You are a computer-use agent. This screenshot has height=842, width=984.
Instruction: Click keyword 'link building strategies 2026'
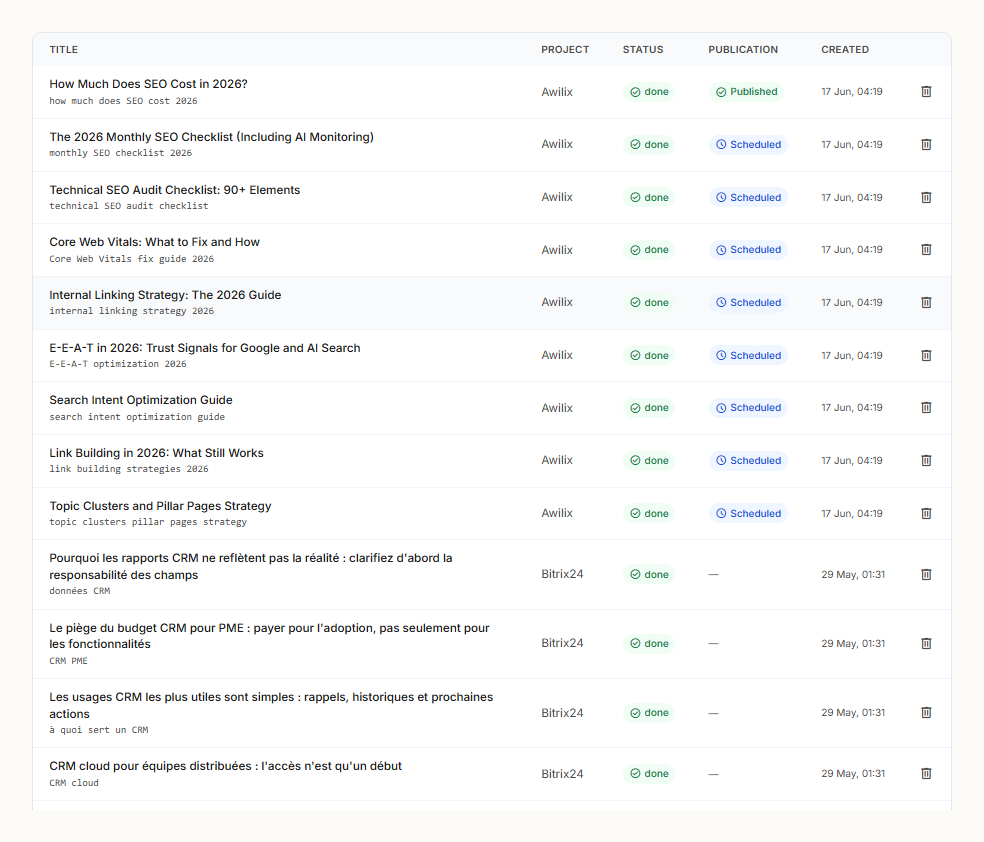point(129,469)
